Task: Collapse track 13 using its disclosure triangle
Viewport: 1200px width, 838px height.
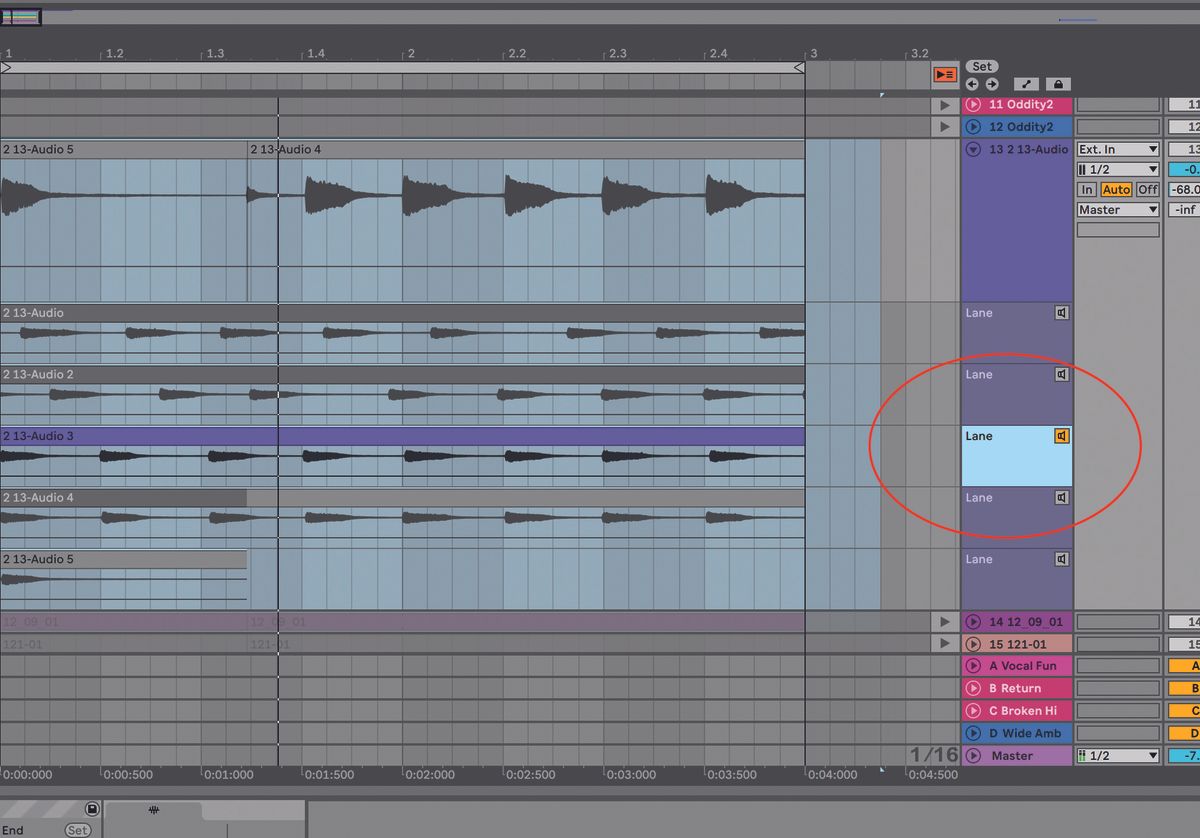Action: (972, 148)
